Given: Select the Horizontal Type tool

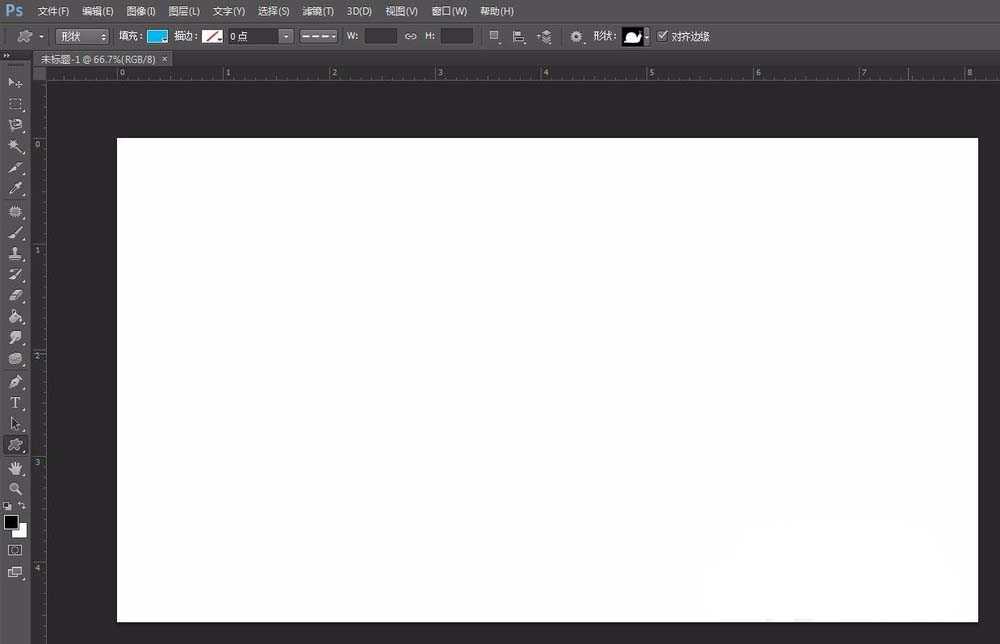Looking at the screenshot, I should (15, 403).
